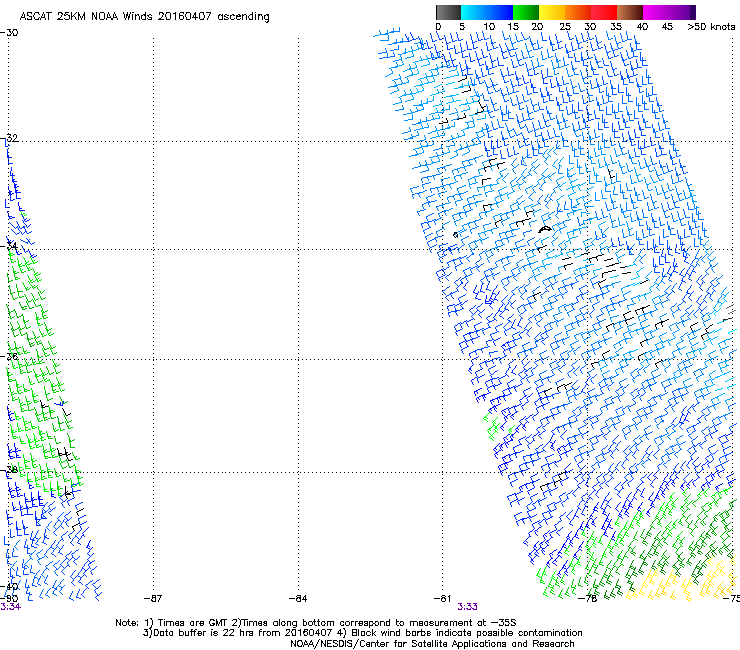This screenshot has height=650, width=740.
Task: Click the magenta 40-45 knots legend swatch
Action: coord(655,12)
